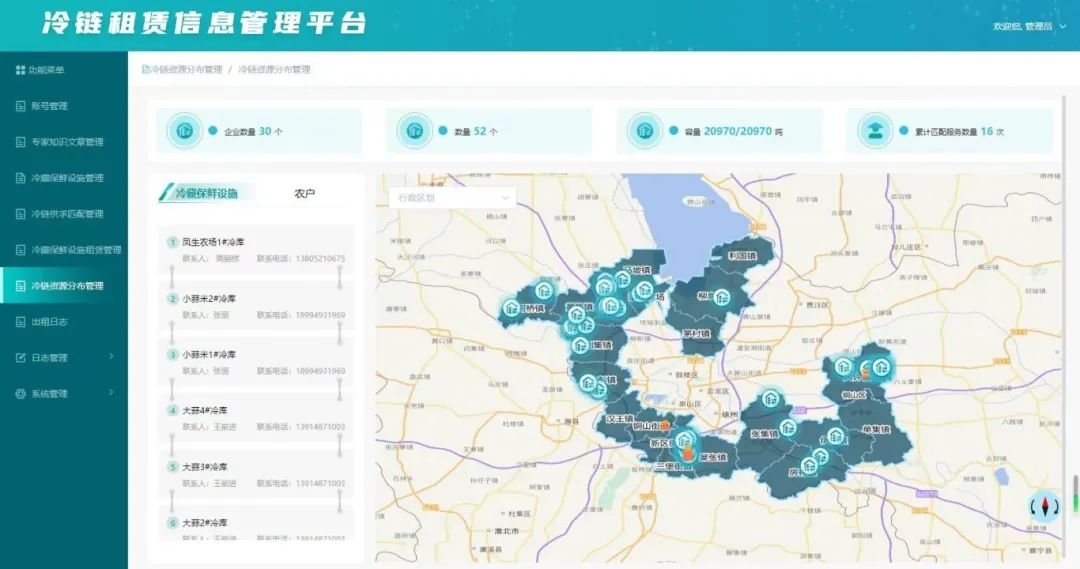Click the 容量 warehouse icon in stats bar
The height and width of the screenshot is (569, 1080).
pyautogui.click(x=644, y=131)
